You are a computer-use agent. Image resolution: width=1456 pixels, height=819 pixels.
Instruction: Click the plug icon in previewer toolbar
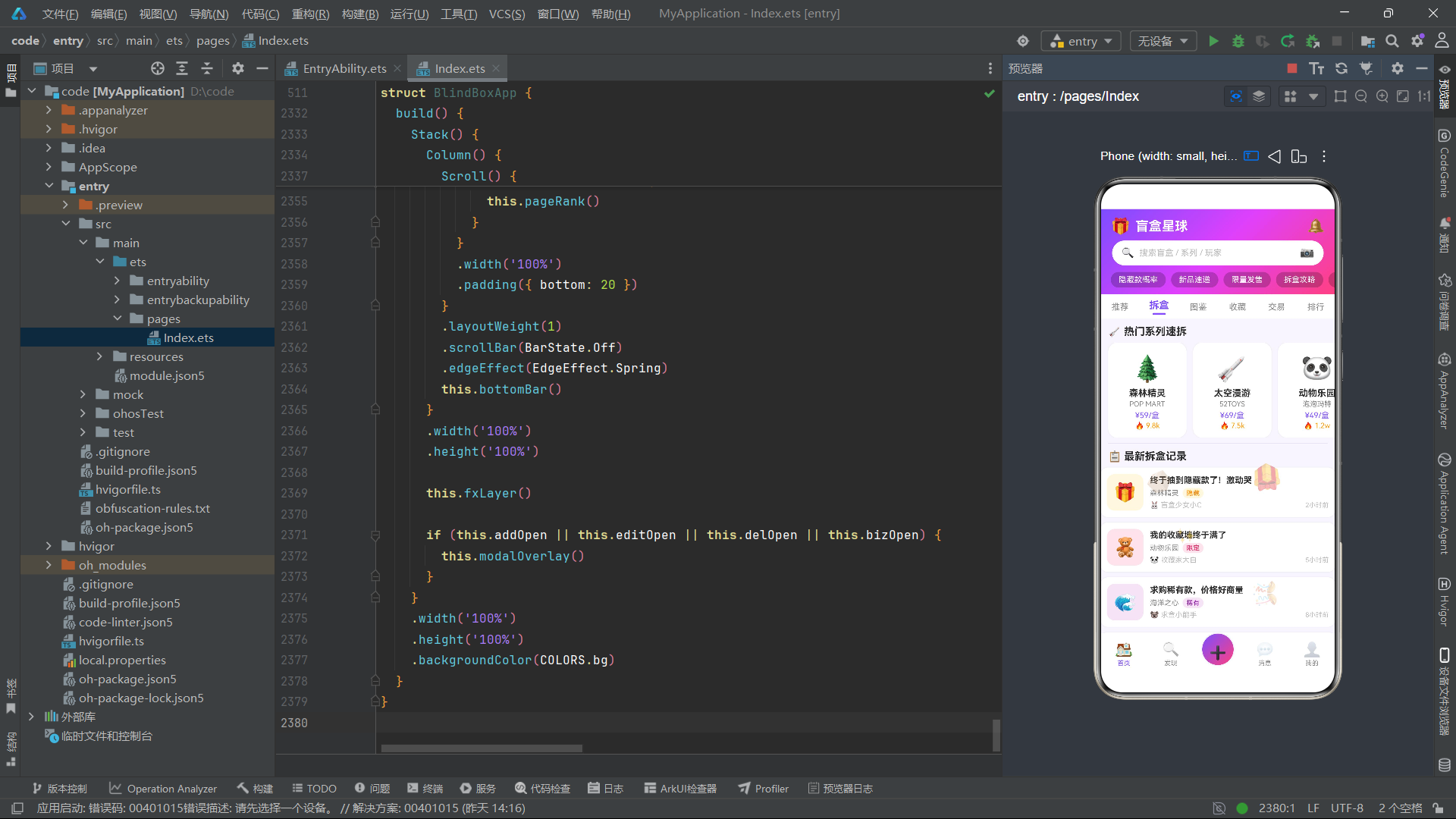[1366, 68]
